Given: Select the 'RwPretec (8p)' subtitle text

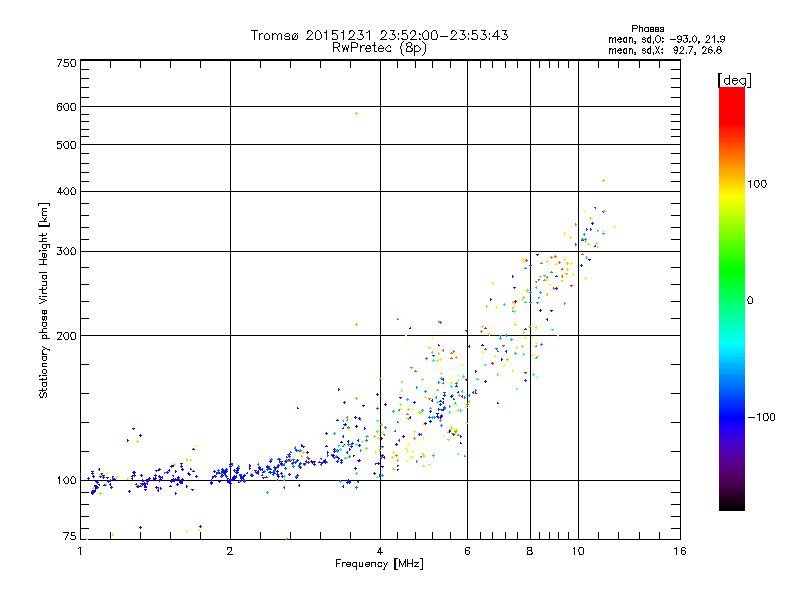Looking at the screenshot, I should coord(379,48).
